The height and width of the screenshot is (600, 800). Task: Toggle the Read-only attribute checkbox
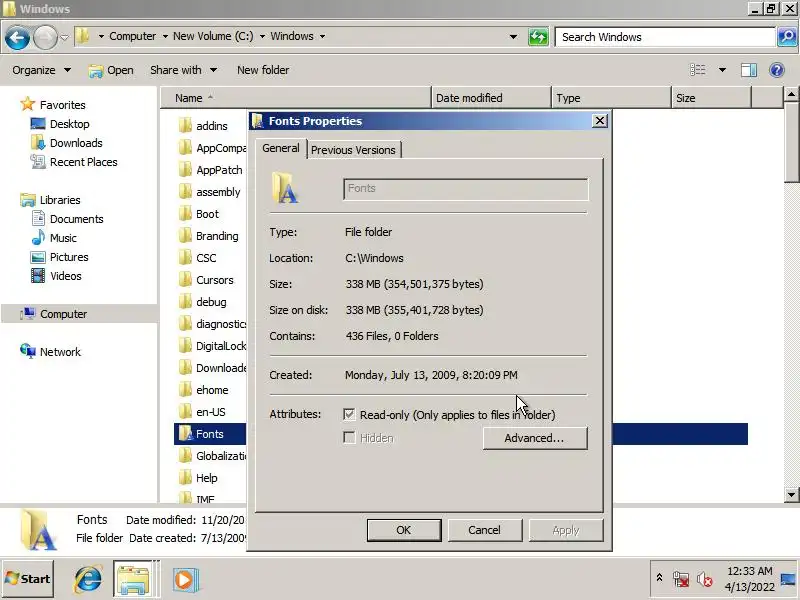pos(349,414)
